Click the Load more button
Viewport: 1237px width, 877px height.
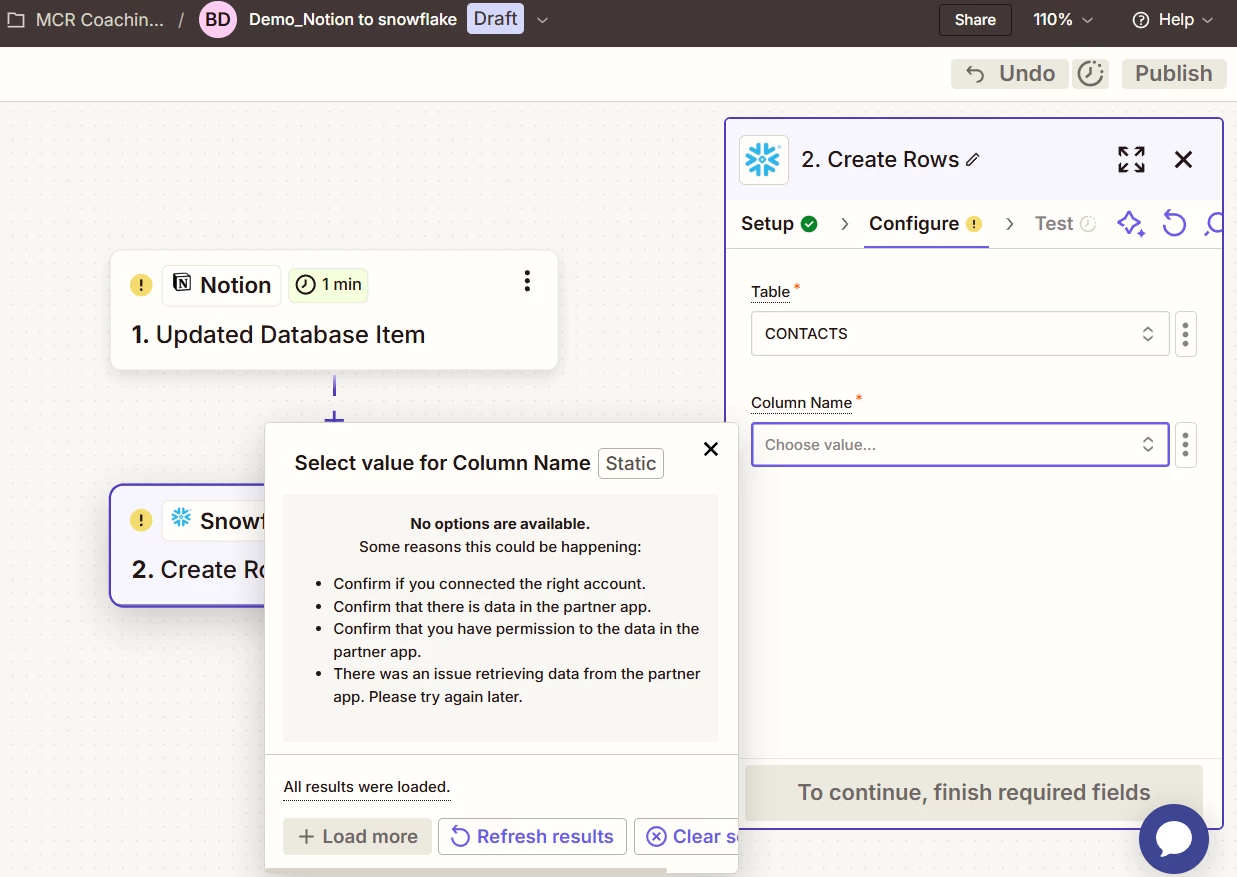(x=357, y=837)
